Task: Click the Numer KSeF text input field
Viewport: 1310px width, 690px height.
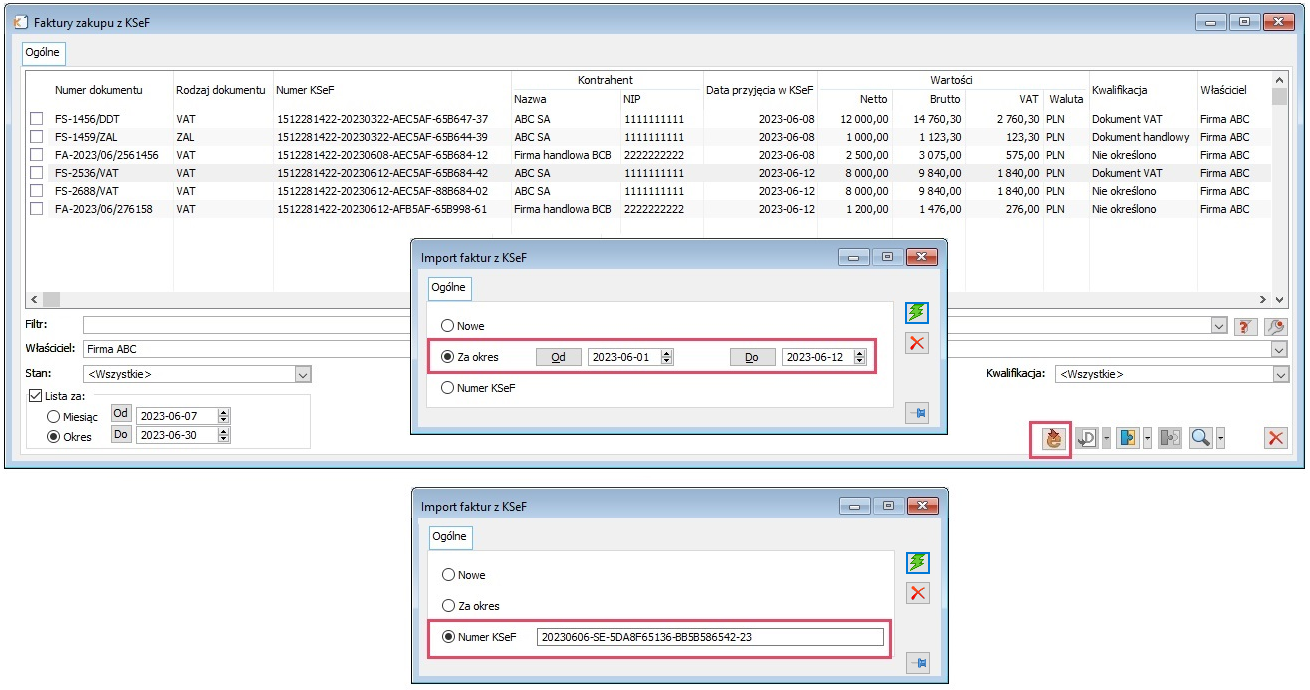Action: point(710,637)
